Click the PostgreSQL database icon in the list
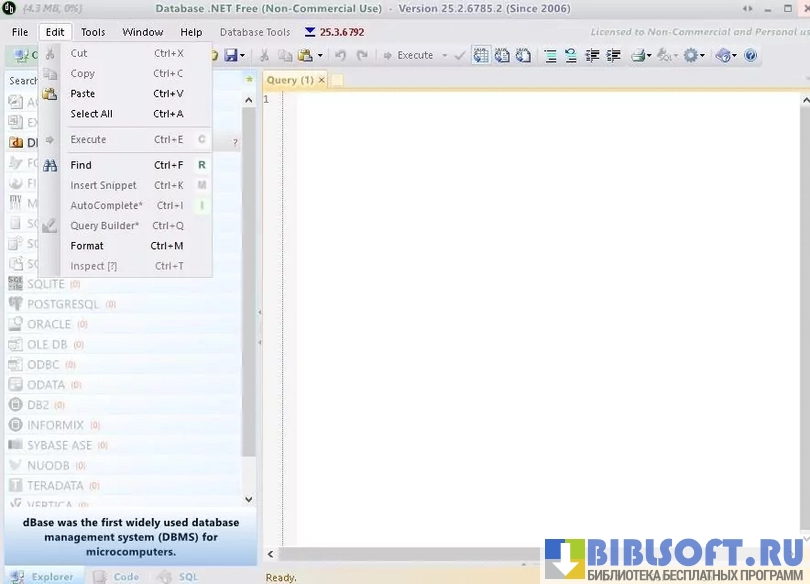 pos(15,304)
